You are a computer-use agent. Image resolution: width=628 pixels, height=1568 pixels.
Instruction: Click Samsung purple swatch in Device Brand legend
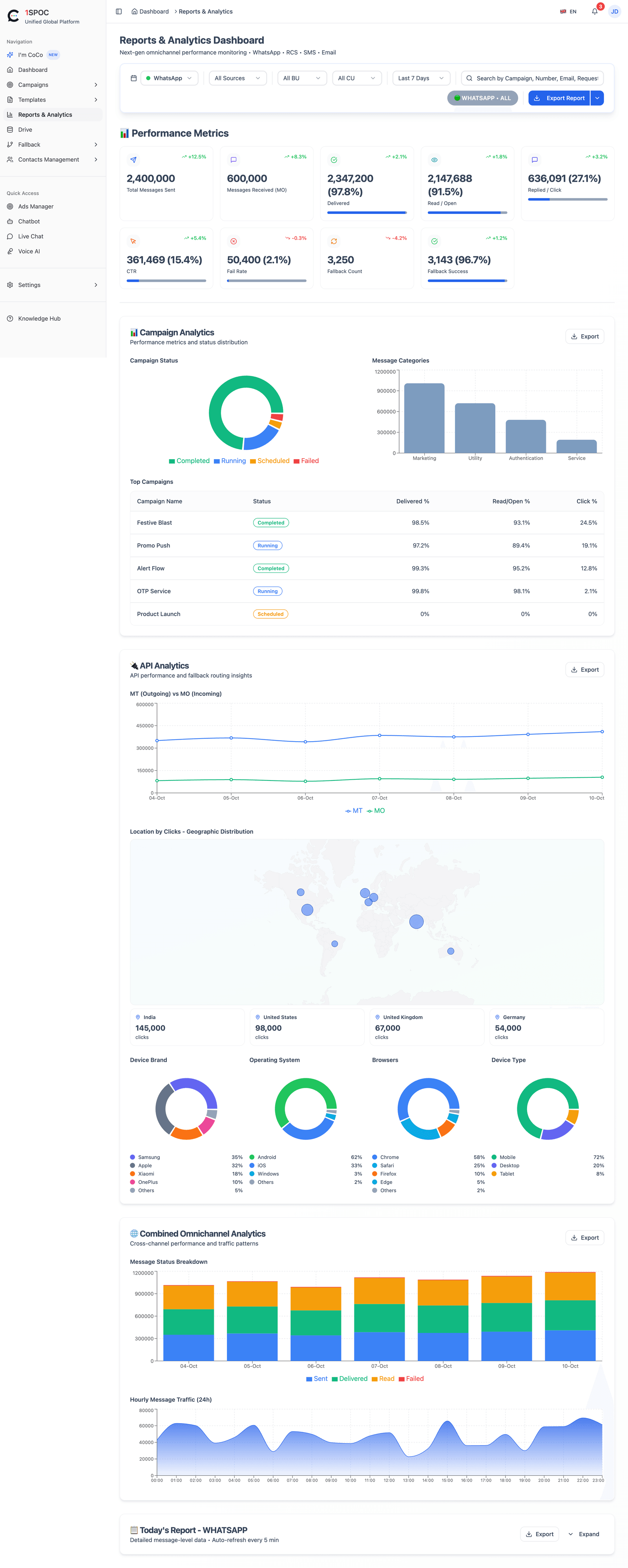coord(133,1157)
